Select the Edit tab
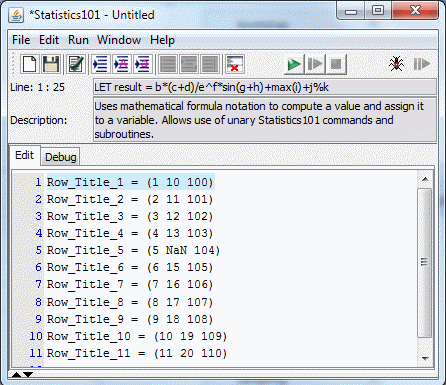 click(24, 155)
